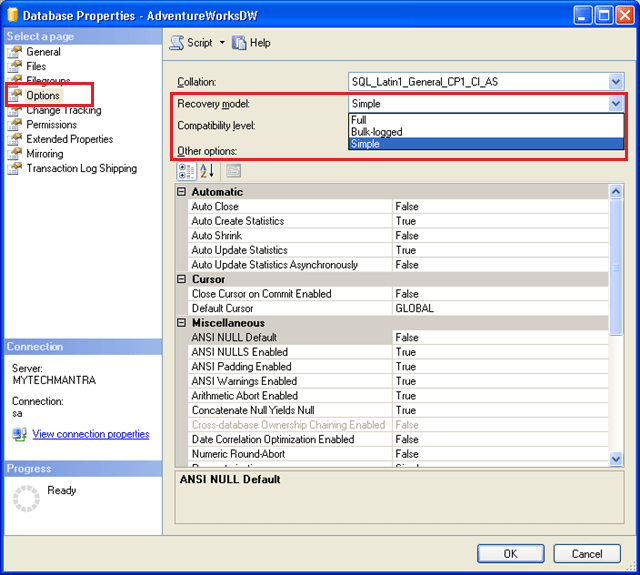Click the options grid scrollbar thumb

616,267
